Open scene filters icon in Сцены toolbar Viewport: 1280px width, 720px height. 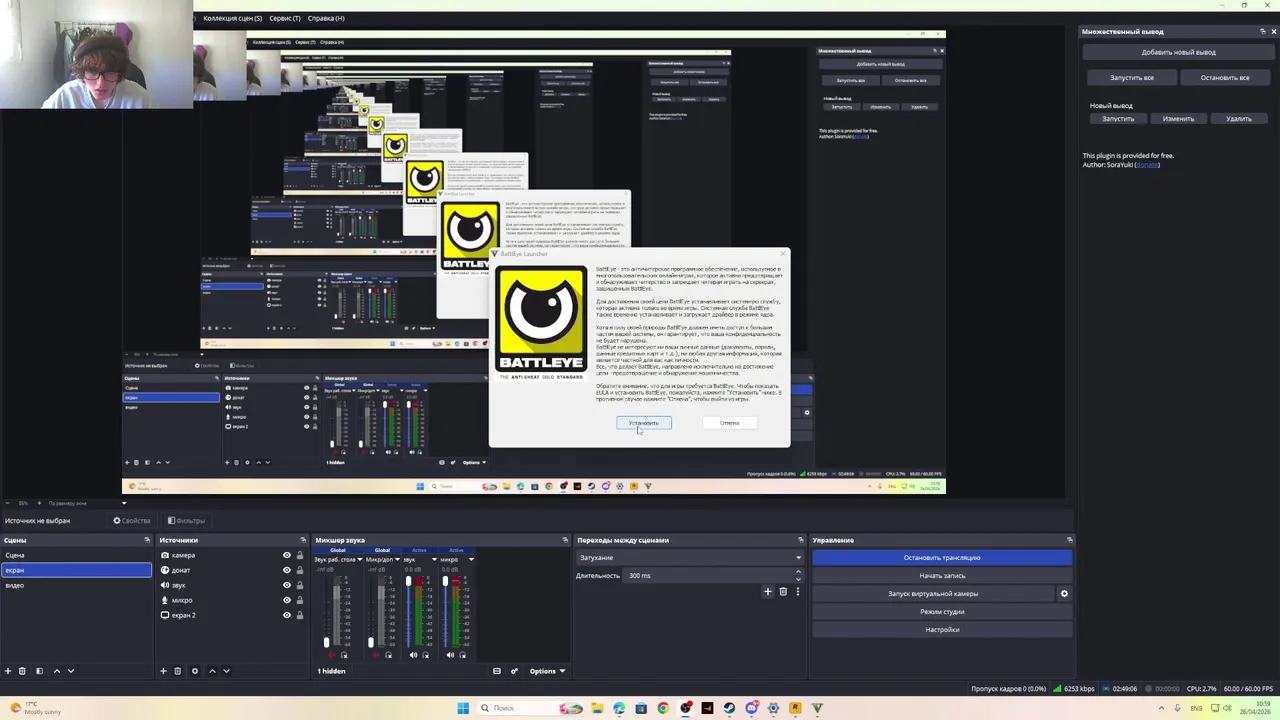(x=39, y=671)
